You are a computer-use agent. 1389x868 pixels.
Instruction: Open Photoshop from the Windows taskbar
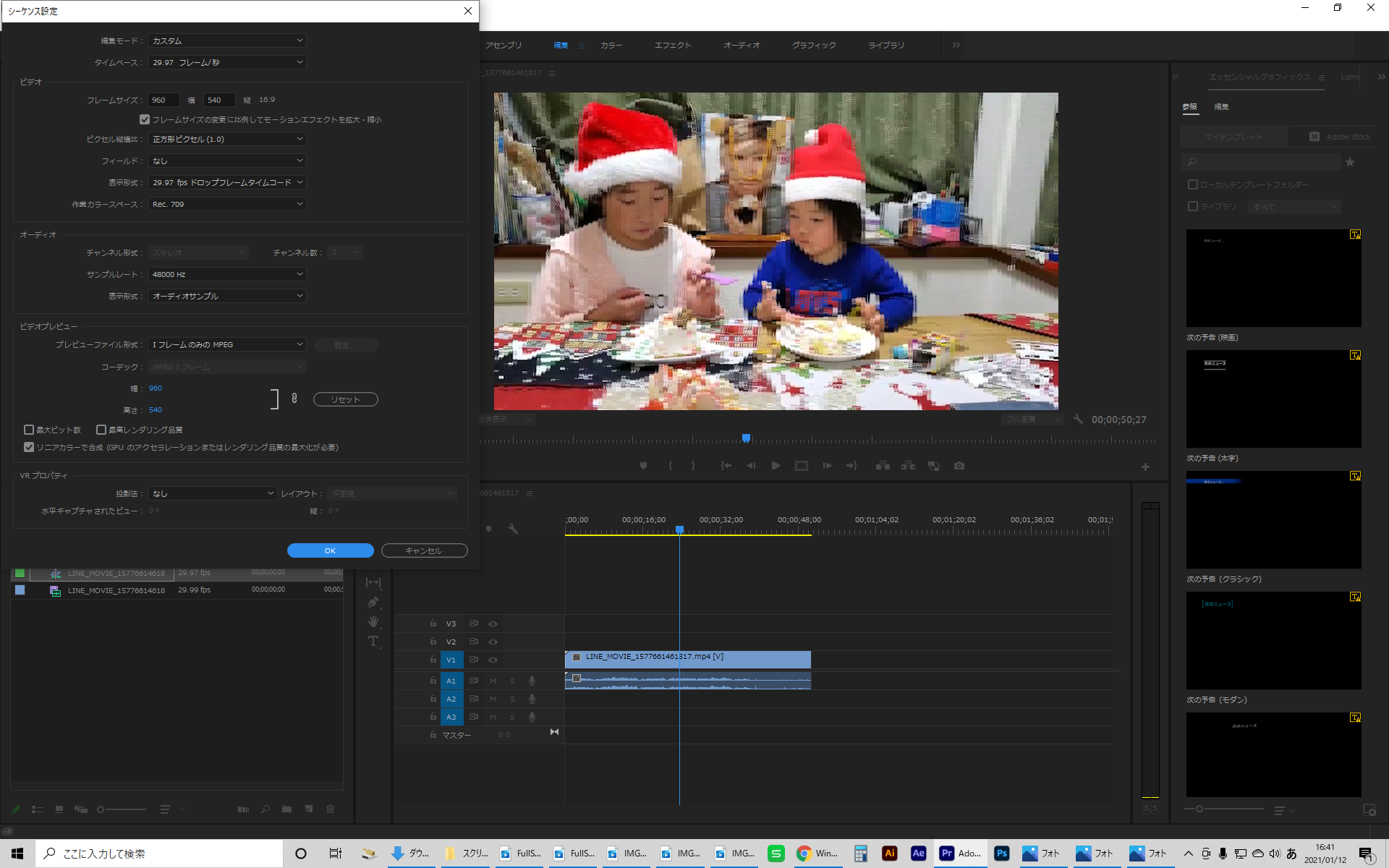[1001, 854]
